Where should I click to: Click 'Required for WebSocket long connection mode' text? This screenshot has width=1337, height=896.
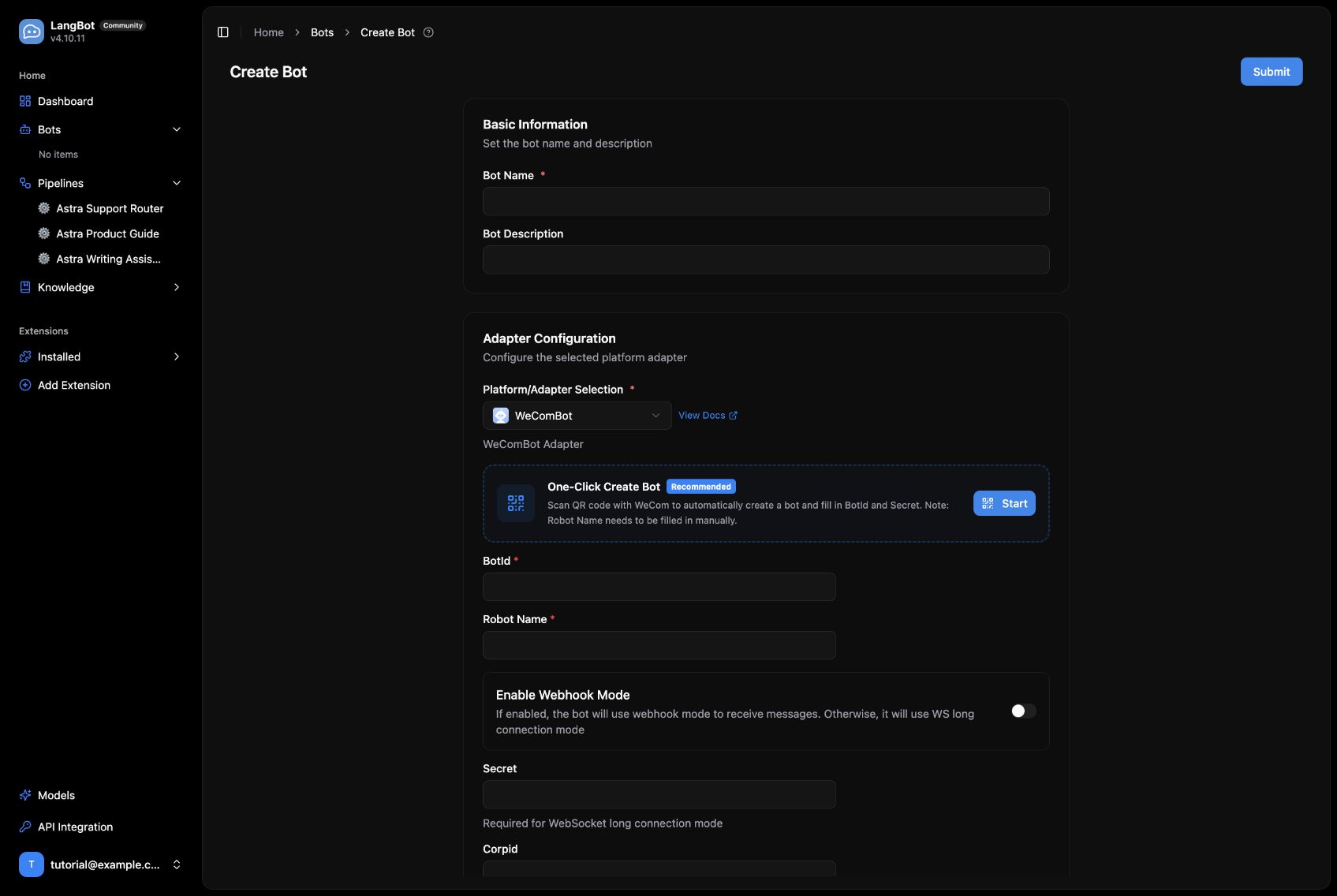pyautogui.click(x=603, y=823)
